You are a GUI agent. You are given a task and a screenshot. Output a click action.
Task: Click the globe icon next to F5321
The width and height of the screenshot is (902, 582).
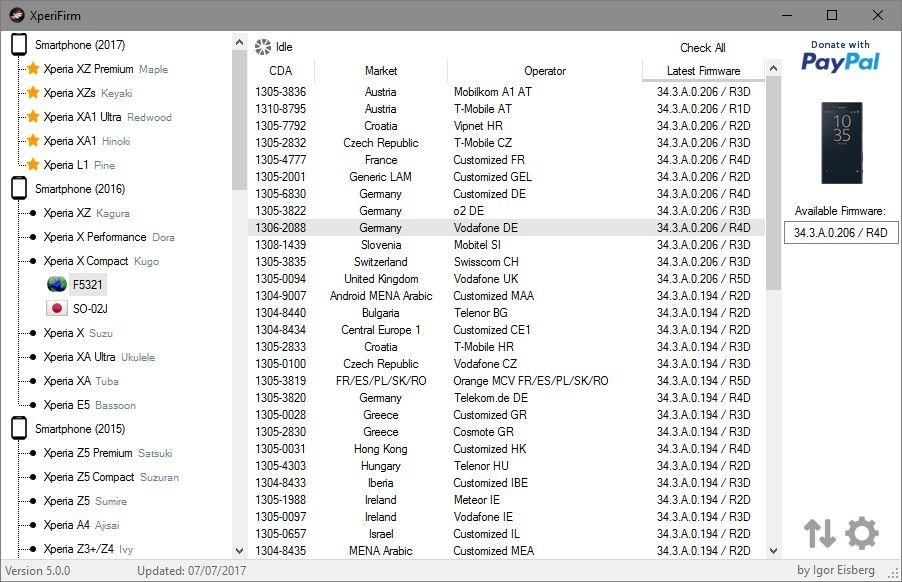[57, 284]
